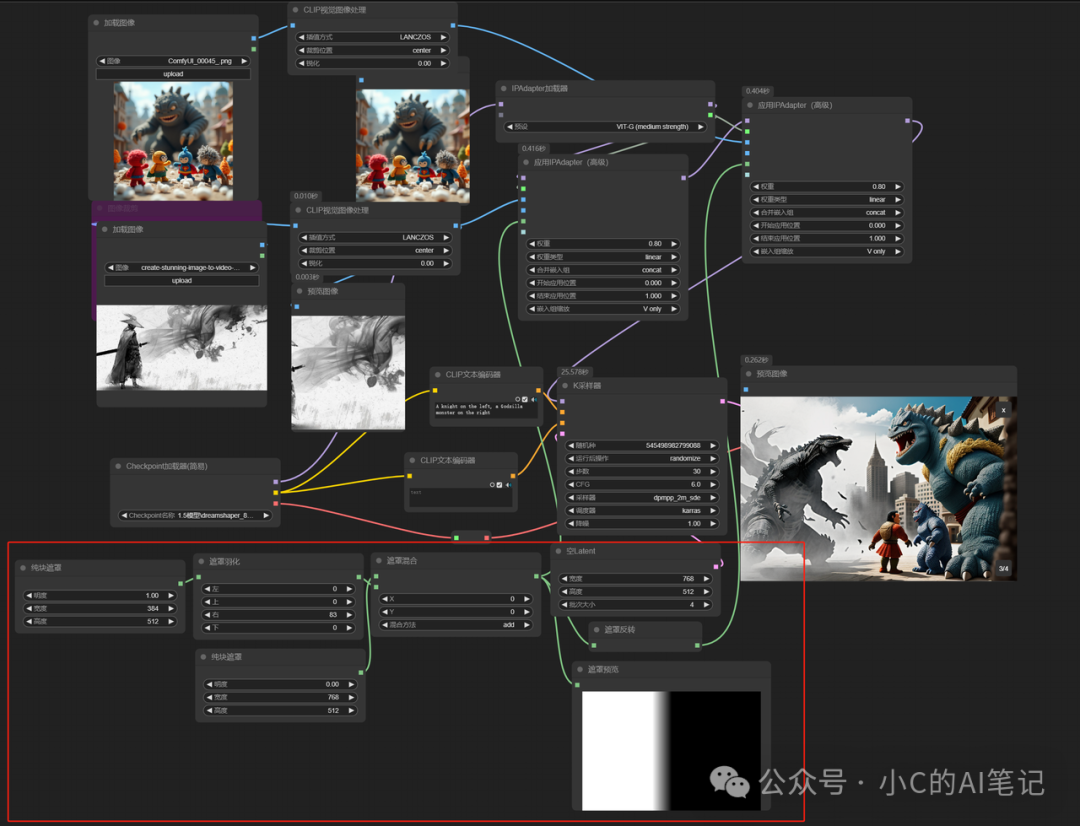Viewport: 1080px width, 826px height.
Task: Select the generated Godzilla battle preview image
Action: click(878, 488)
